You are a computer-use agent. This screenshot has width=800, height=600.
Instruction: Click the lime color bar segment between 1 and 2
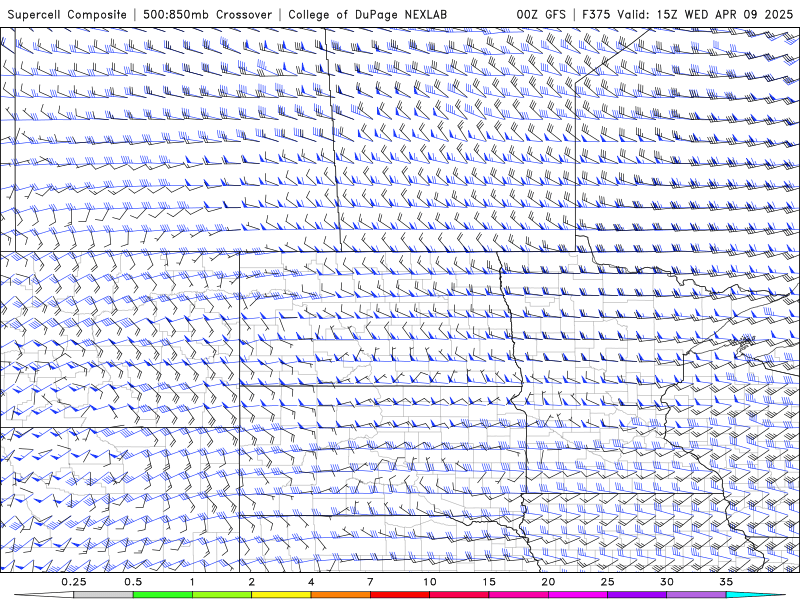click(222, 595)
